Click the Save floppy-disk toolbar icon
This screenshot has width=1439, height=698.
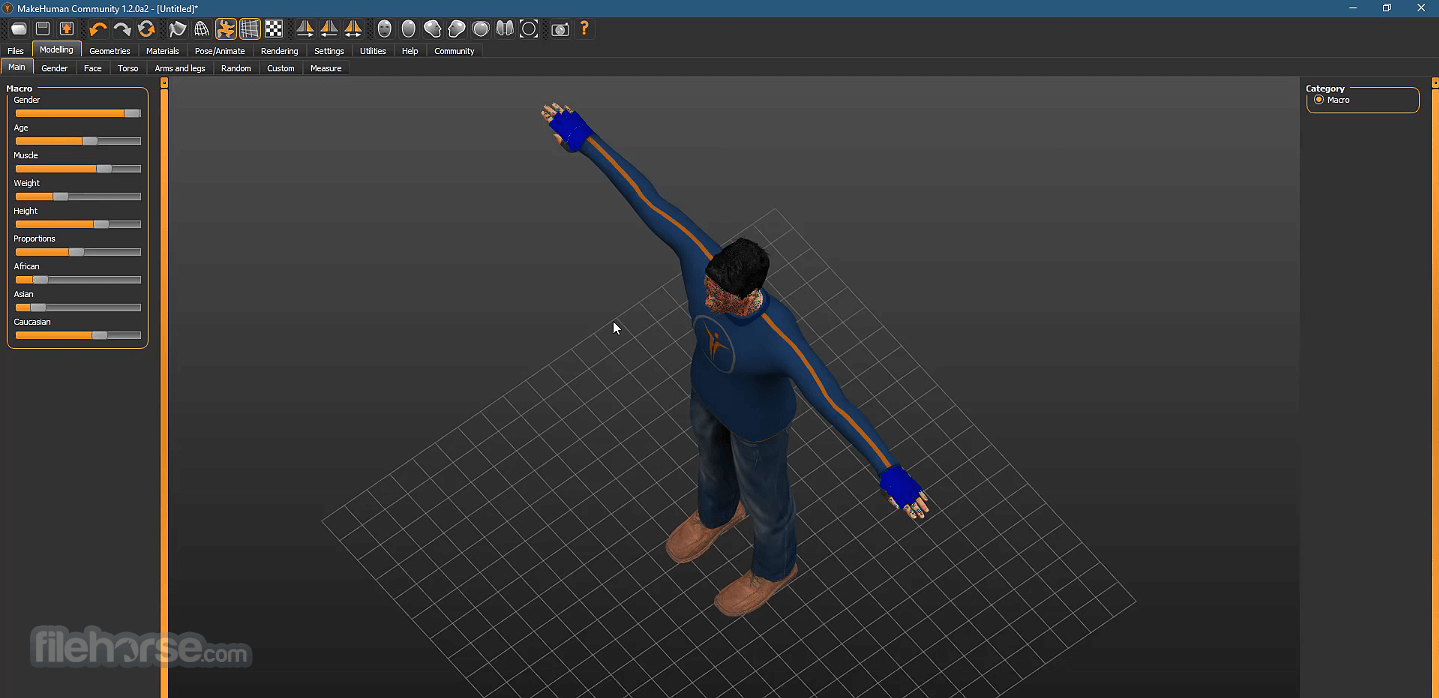tap(43, 29)
